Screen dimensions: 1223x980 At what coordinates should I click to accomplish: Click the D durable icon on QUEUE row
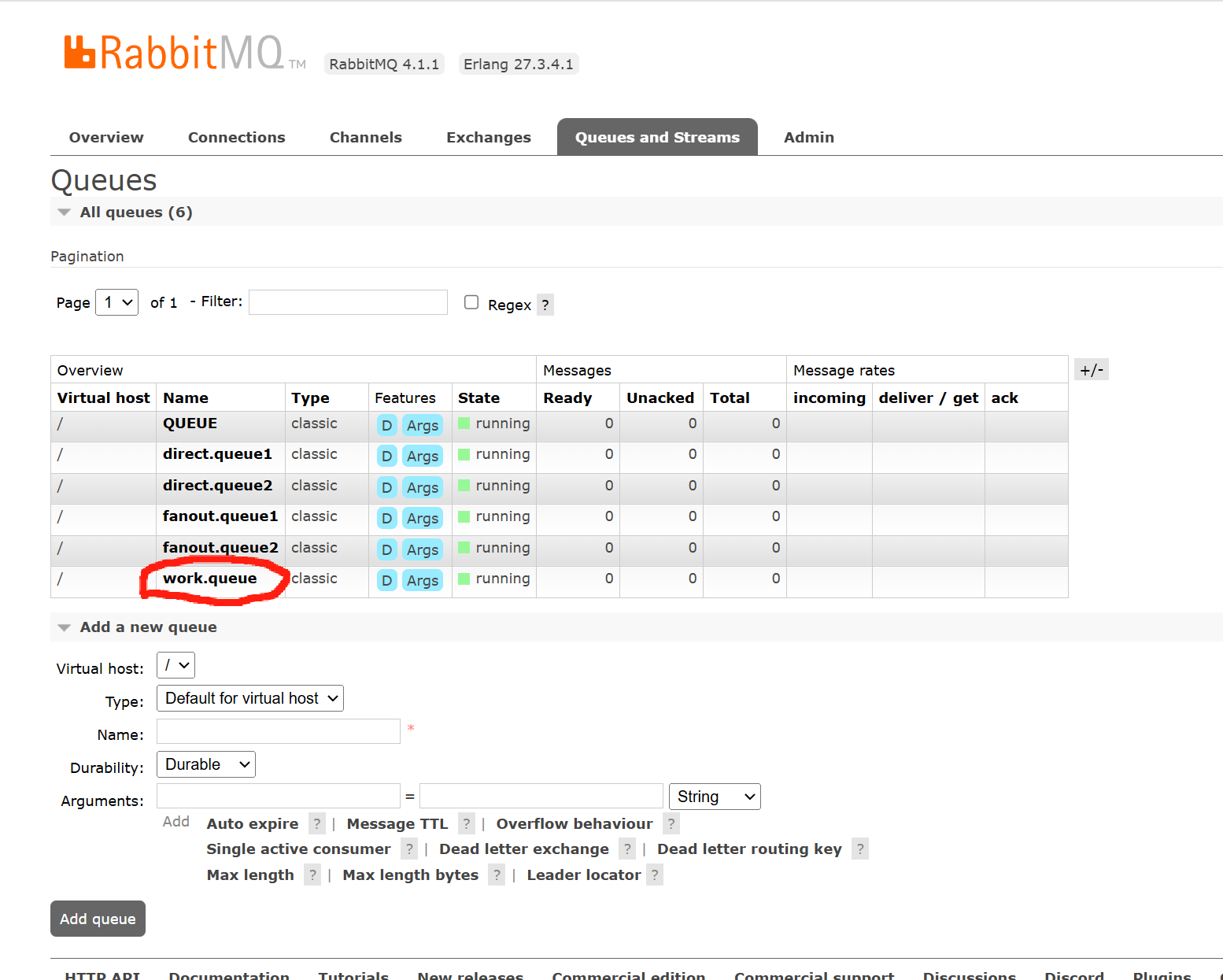[386, 424]
